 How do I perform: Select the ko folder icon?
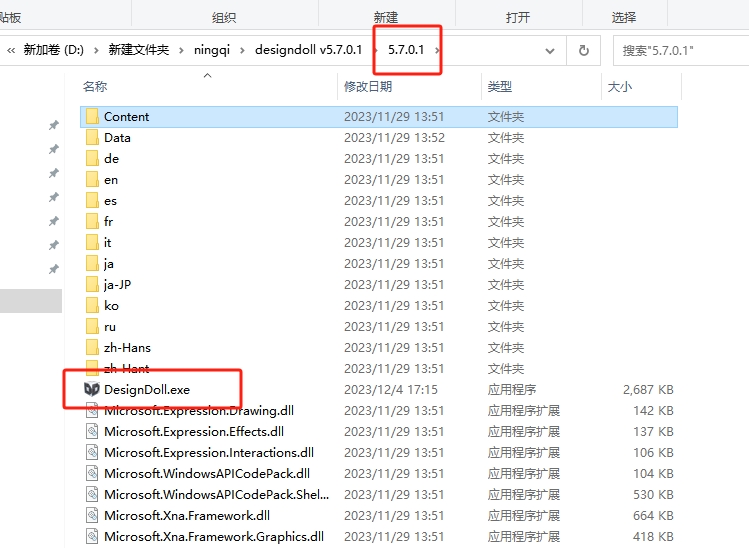[x=92, y=306]
